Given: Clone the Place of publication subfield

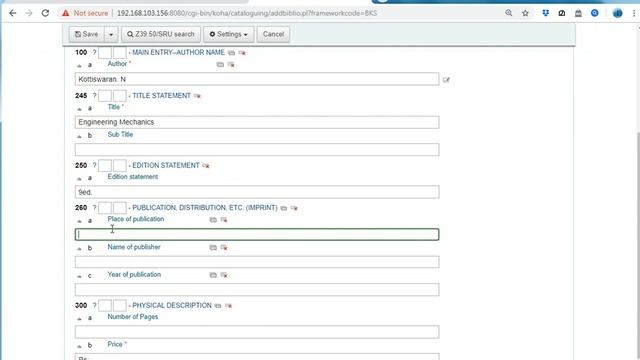Looking at the screenshot, I should 213,220.
